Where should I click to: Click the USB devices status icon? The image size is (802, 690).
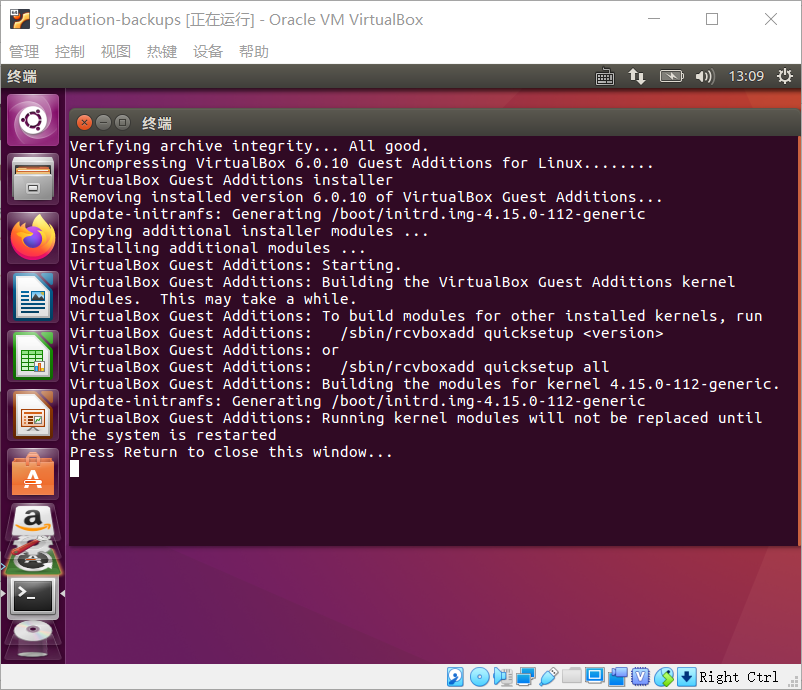coord(549,677)
